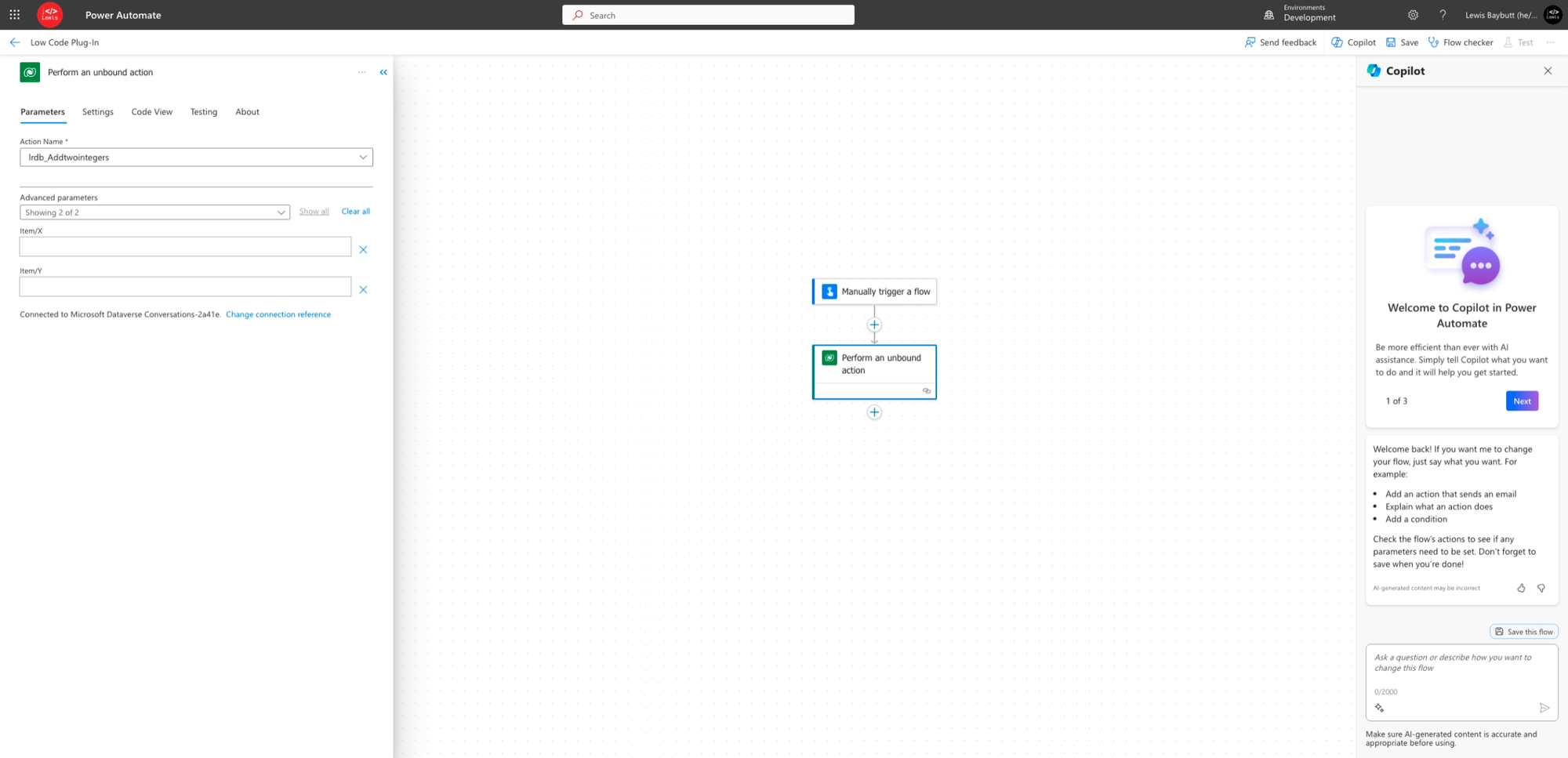Click Send feedback in the toolbar

[x=1280, y=42]
